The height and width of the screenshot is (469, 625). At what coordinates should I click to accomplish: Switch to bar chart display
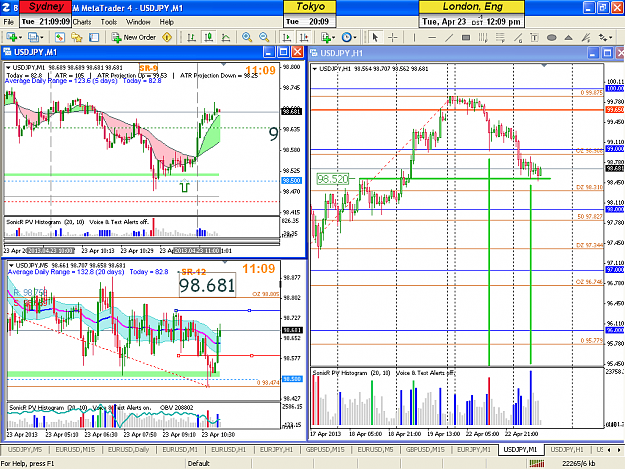click(x=191, y=37)
